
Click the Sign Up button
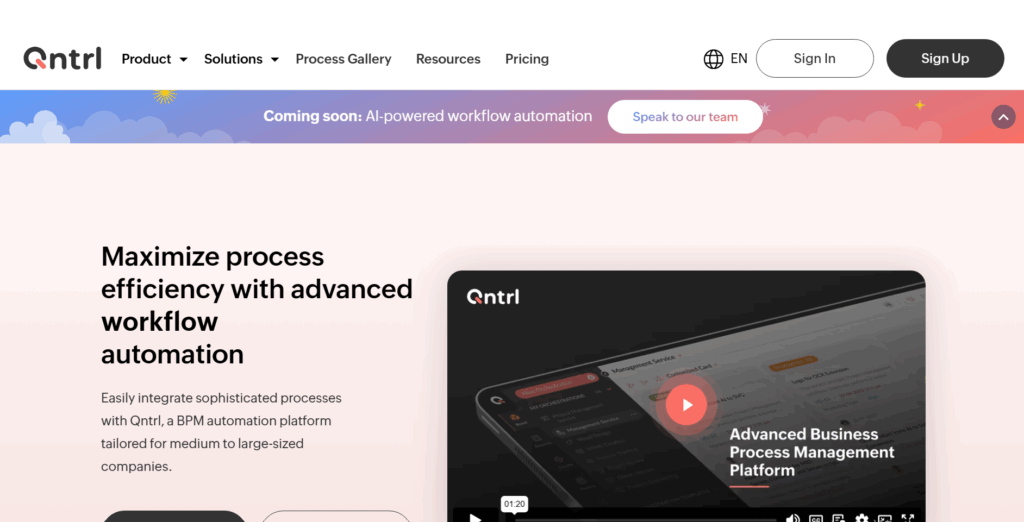(945, 58)
